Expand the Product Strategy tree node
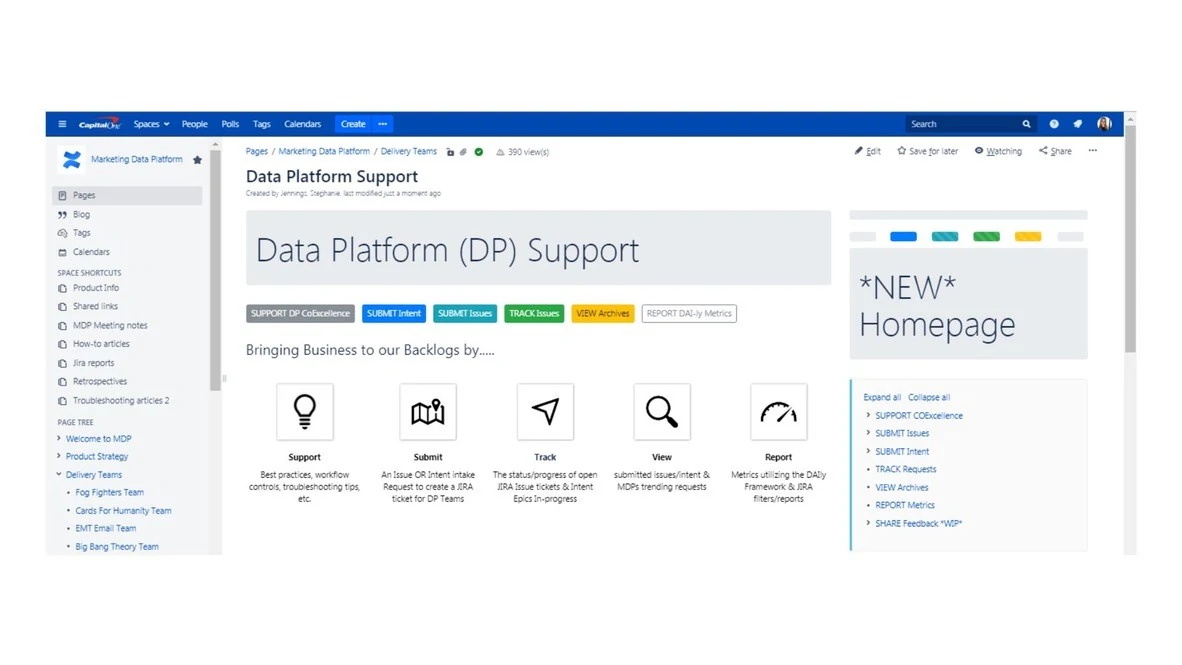Image resolution: width=1182 pixels, height=665 pixels. pyautogui.click(x=59, y=456)
